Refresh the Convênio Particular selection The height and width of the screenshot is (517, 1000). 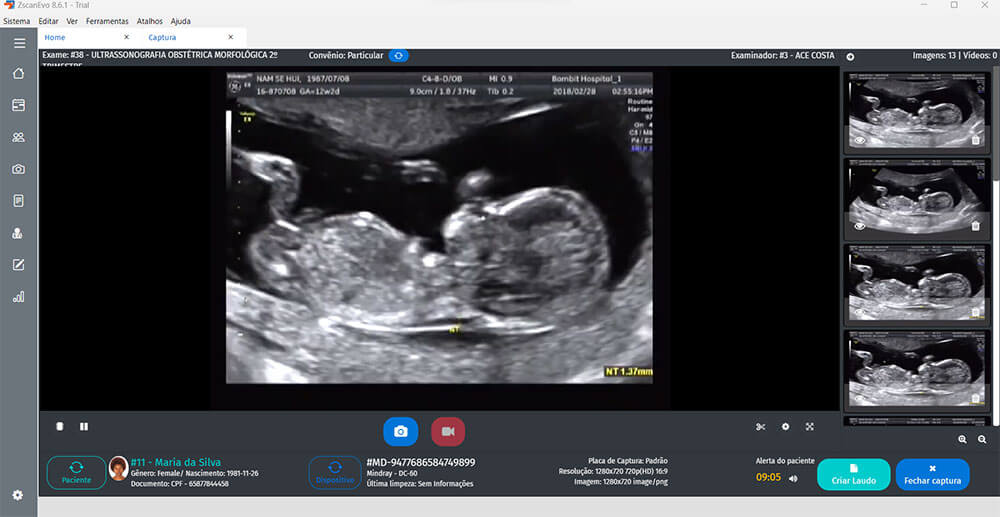399,55
